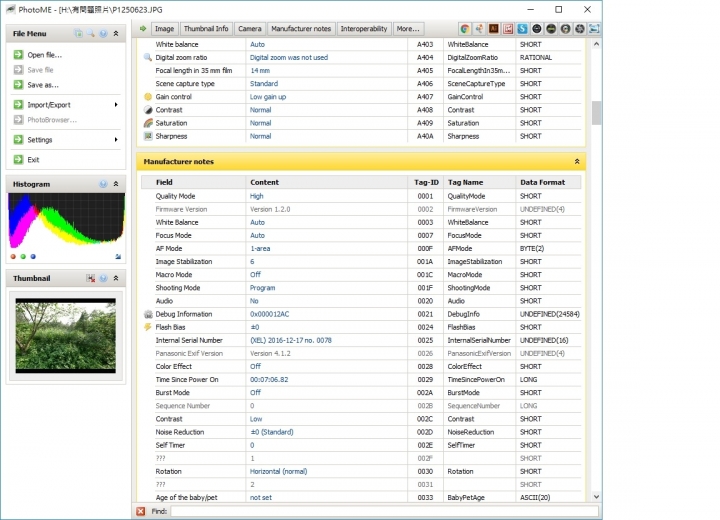Click the Chrome icon in the toolbar

[465, 29]
